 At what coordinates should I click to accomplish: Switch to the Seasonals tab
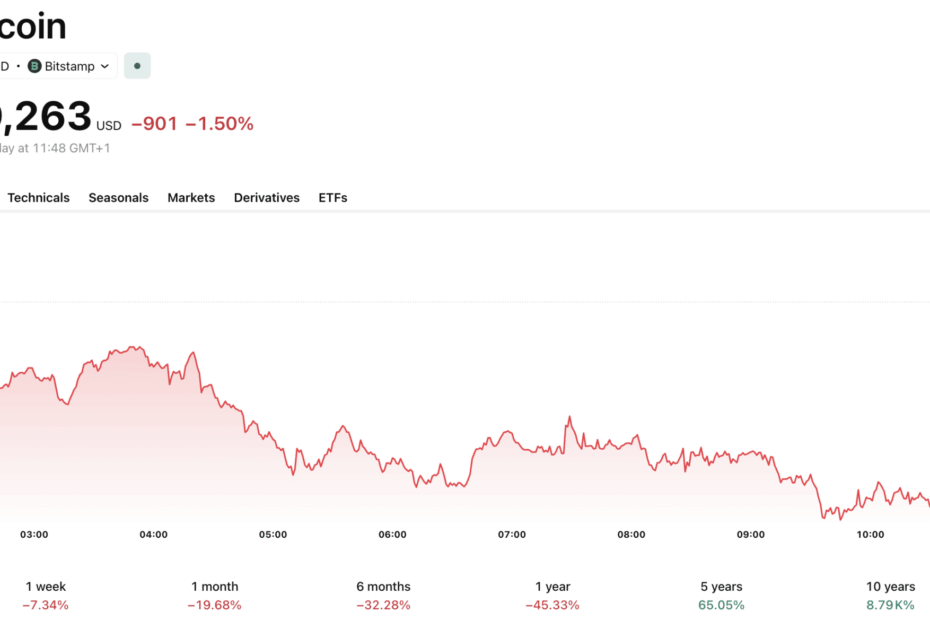point(119,198)
